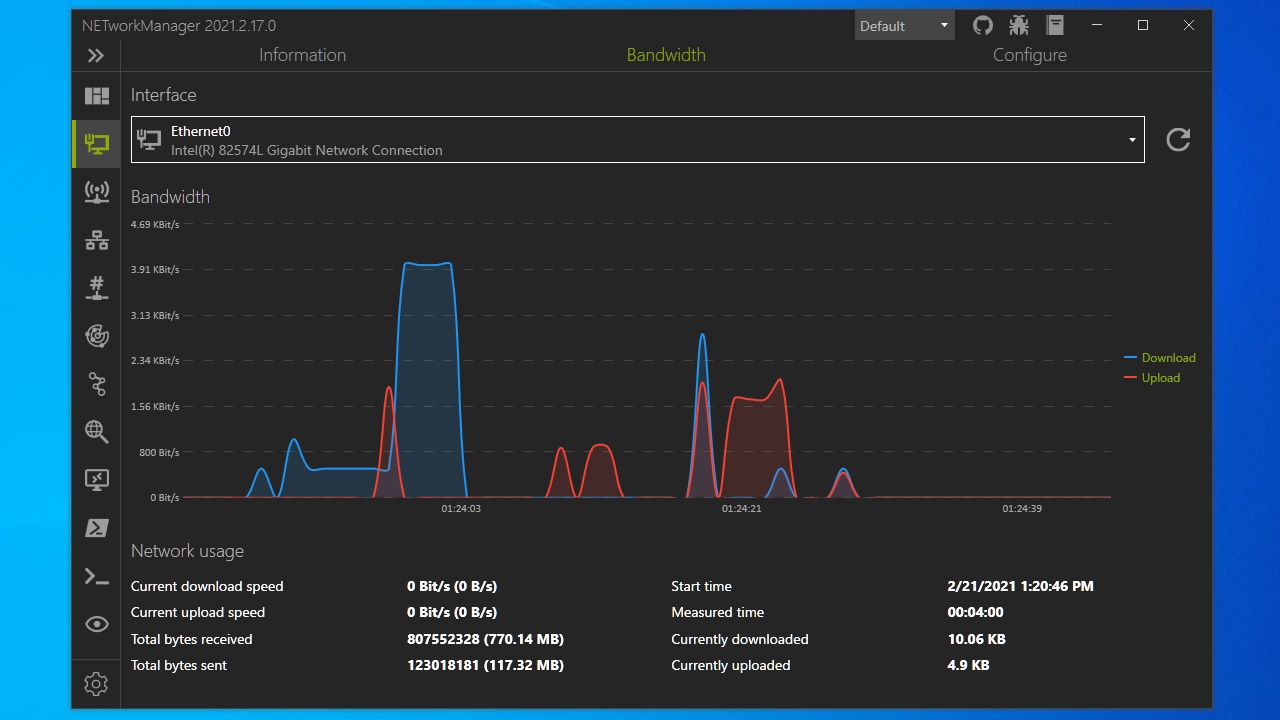
Task: Open the Traceroute sidebar icon
Action: click(x=96, y=384)
